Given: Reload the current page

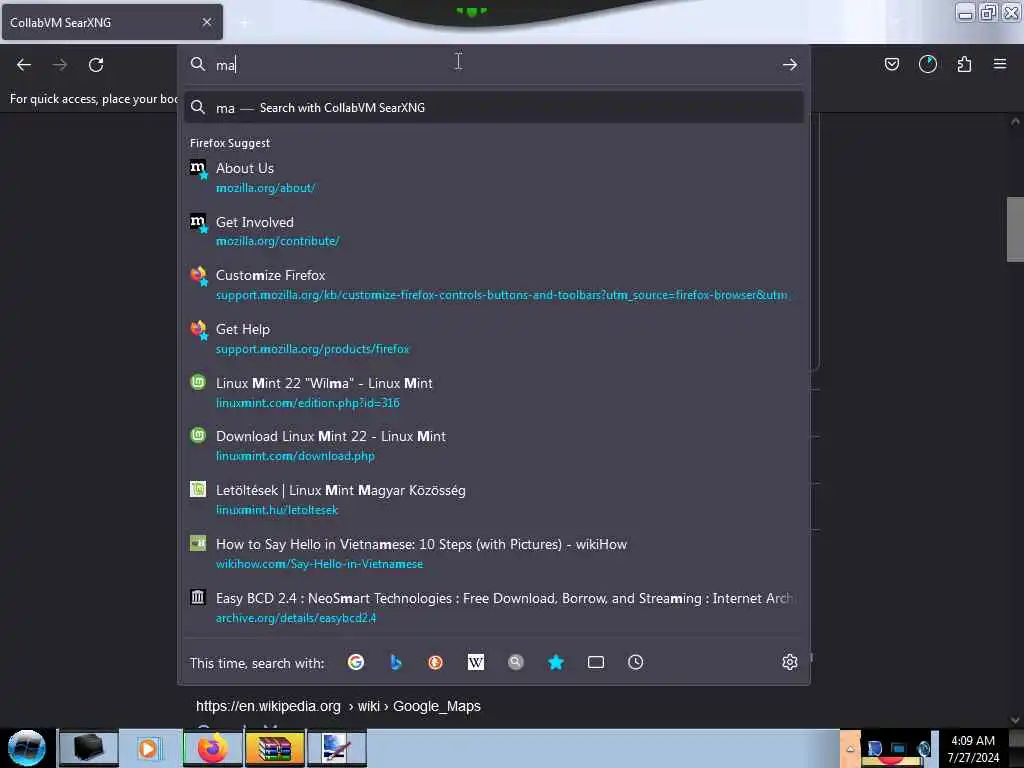Looking at the screenshot, I should click(96, 65).
